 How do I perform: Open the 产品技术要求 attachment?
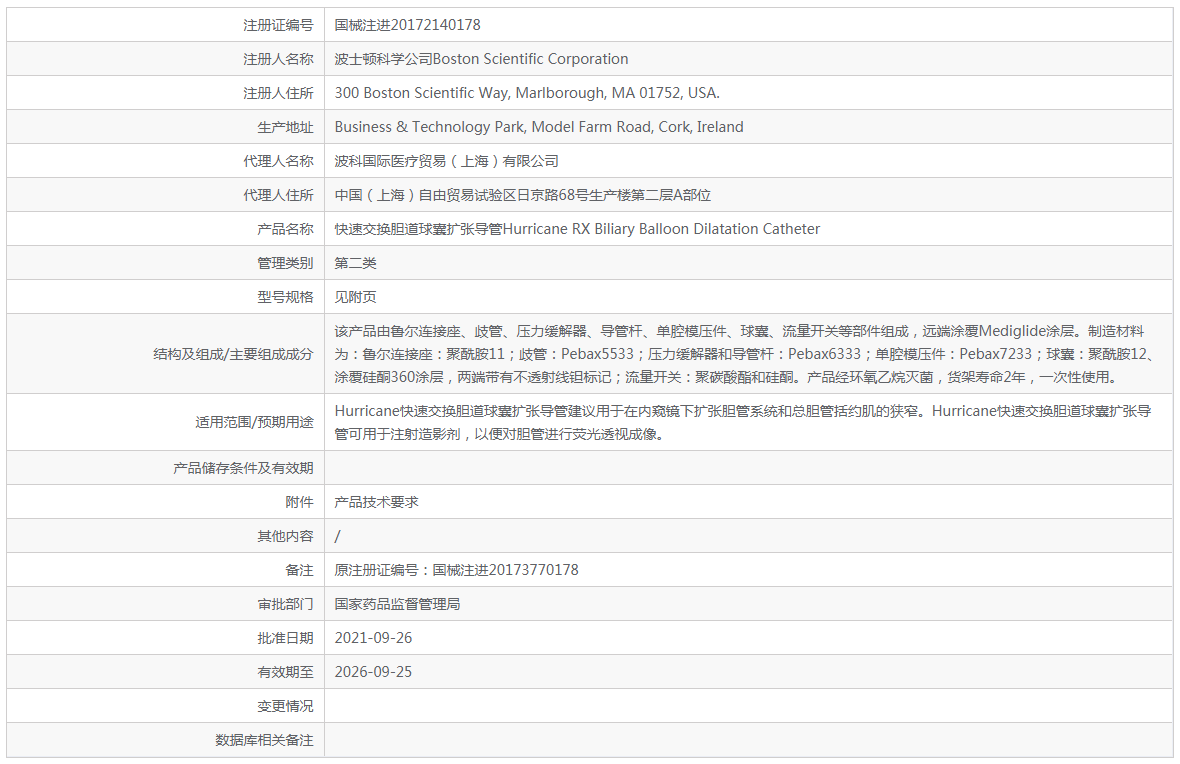click(376, 502)
